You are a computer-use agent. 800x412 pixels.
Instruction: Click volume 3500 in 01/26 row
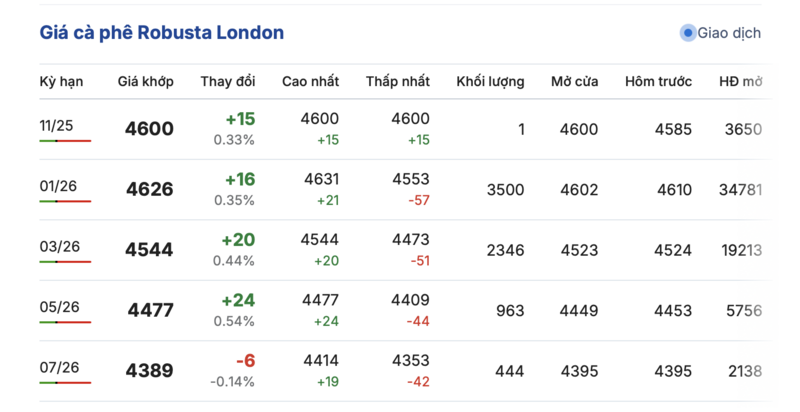pos(505,189)
